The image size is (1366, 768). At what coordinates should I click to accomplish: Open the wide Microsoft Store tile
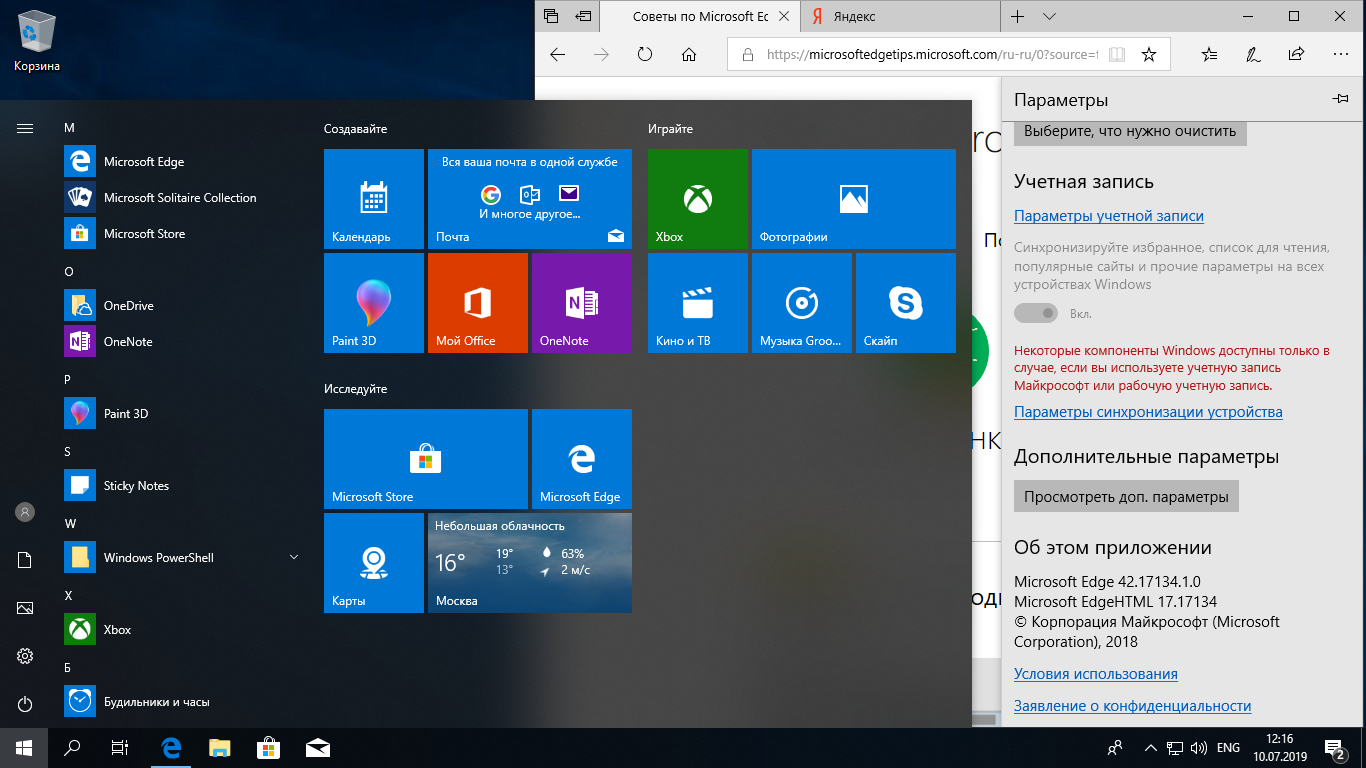(x=426, y=459)
